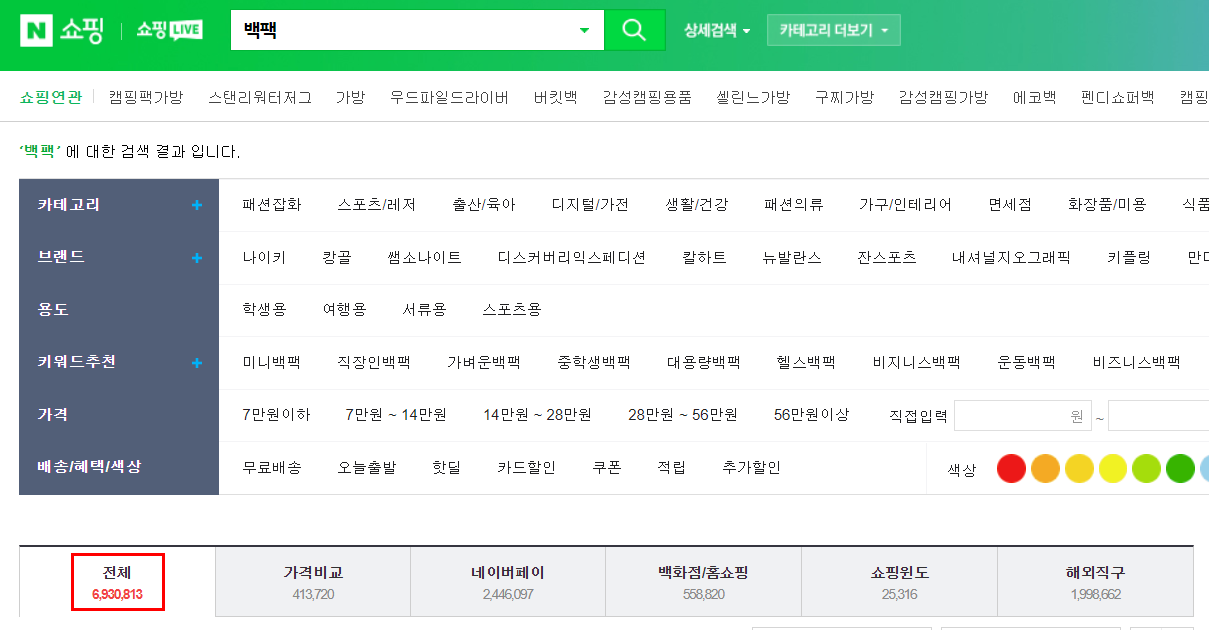This screenshot has height=630, width=1209.
Task: Switch to the 가격비교 tab
Action: pyautogui.click(x=313, y=582)
